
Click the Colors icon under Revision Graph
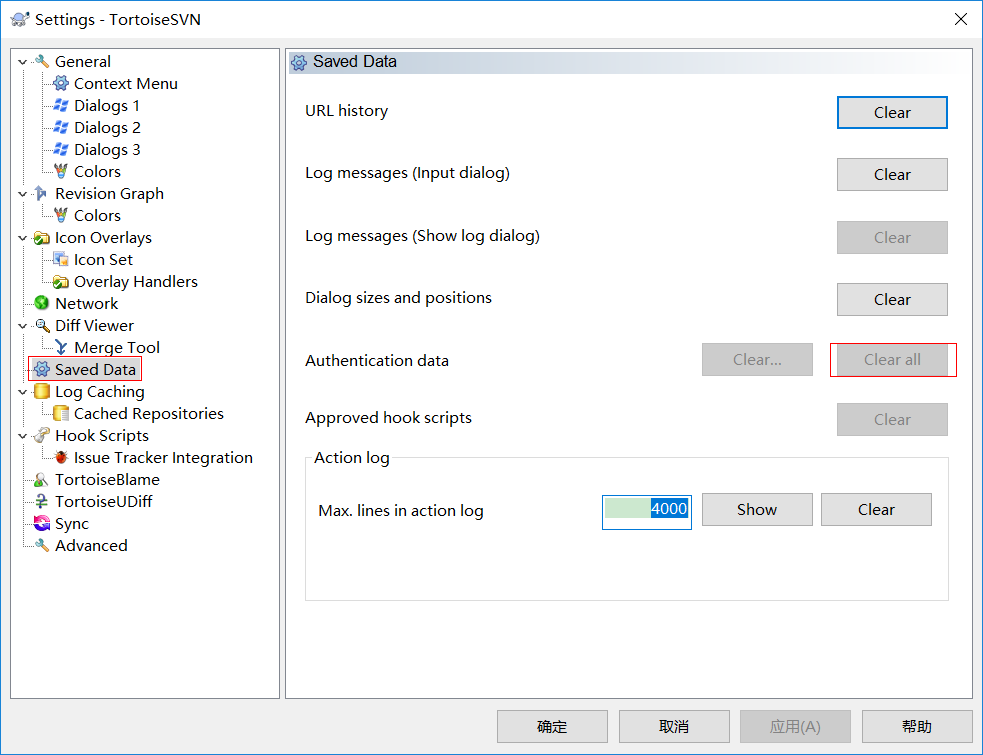pyautogui.click(x=61, y=215)
